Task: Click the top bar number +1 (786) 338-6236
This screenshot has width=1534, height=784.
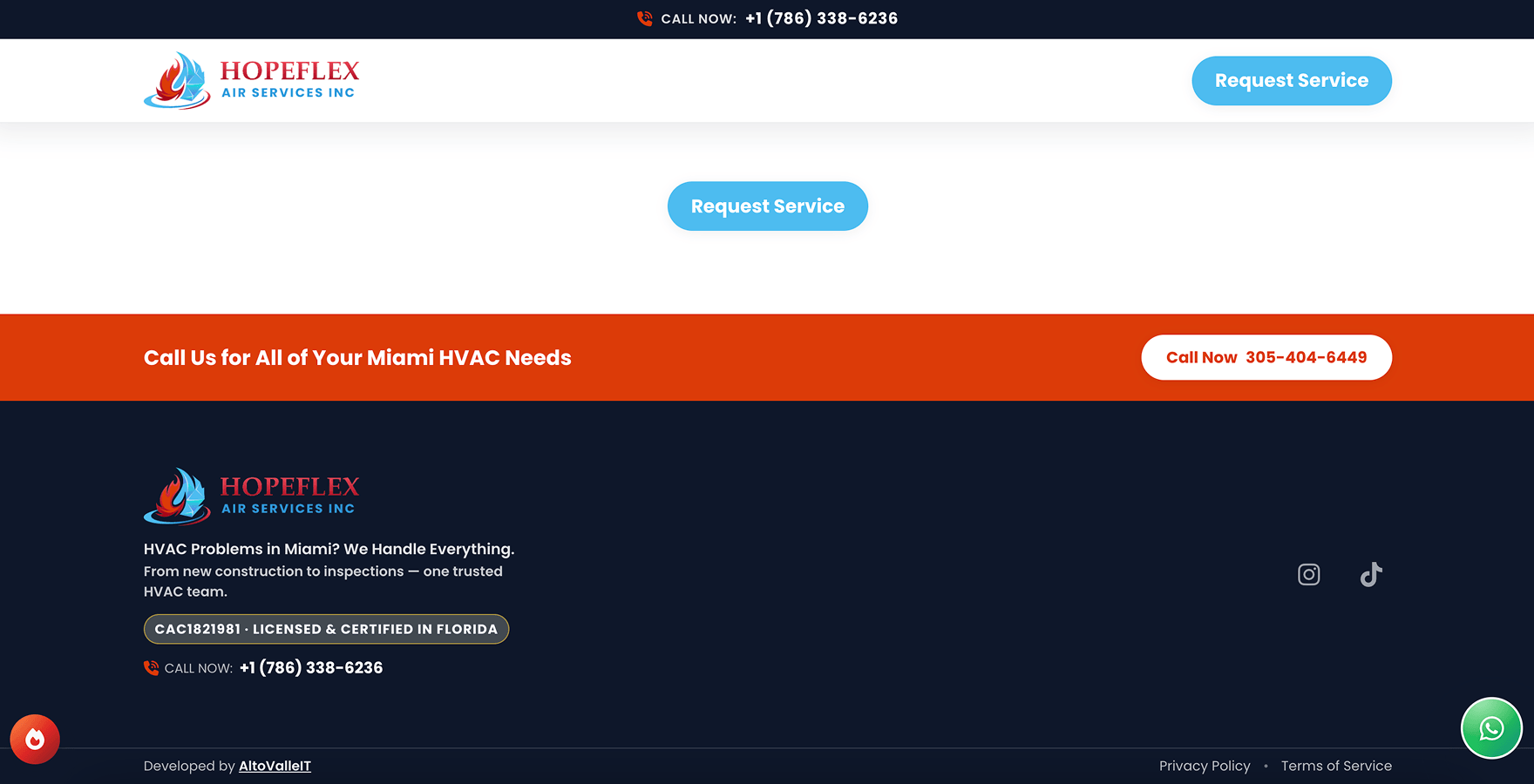Action: pyautogui.click(x=821, y=18)
